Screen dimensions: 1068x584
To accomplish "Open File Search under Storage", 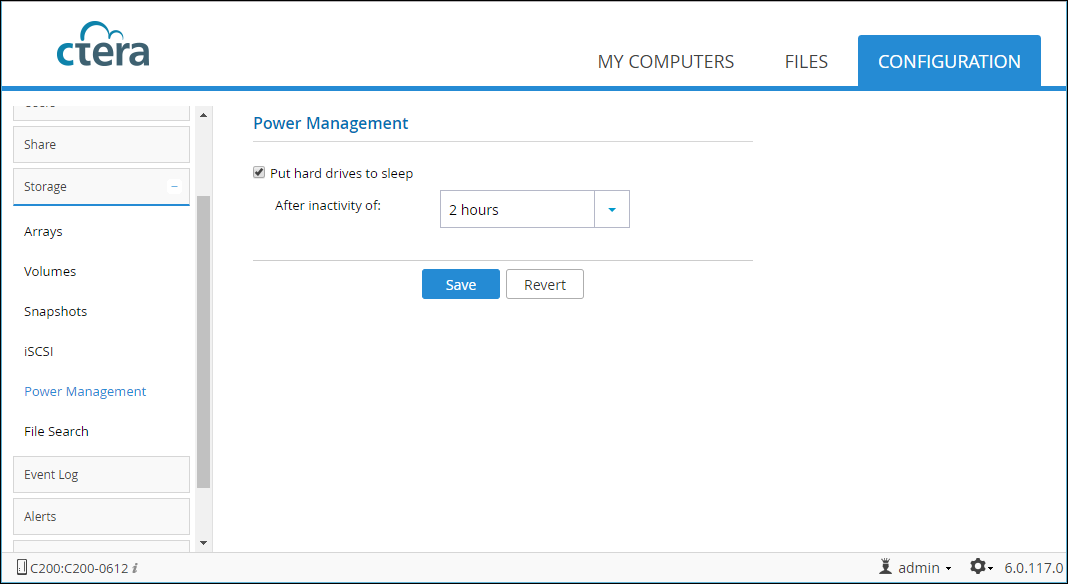I will [57, 431].
